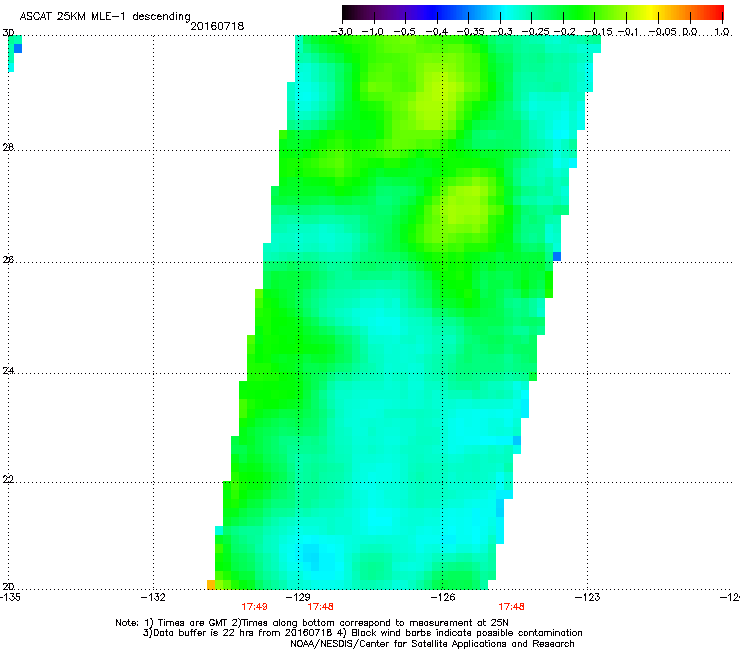Click the 17:48 time label right of -126
Image resolution: width=740 pixels, height=650 pixels.
point(512,607)
